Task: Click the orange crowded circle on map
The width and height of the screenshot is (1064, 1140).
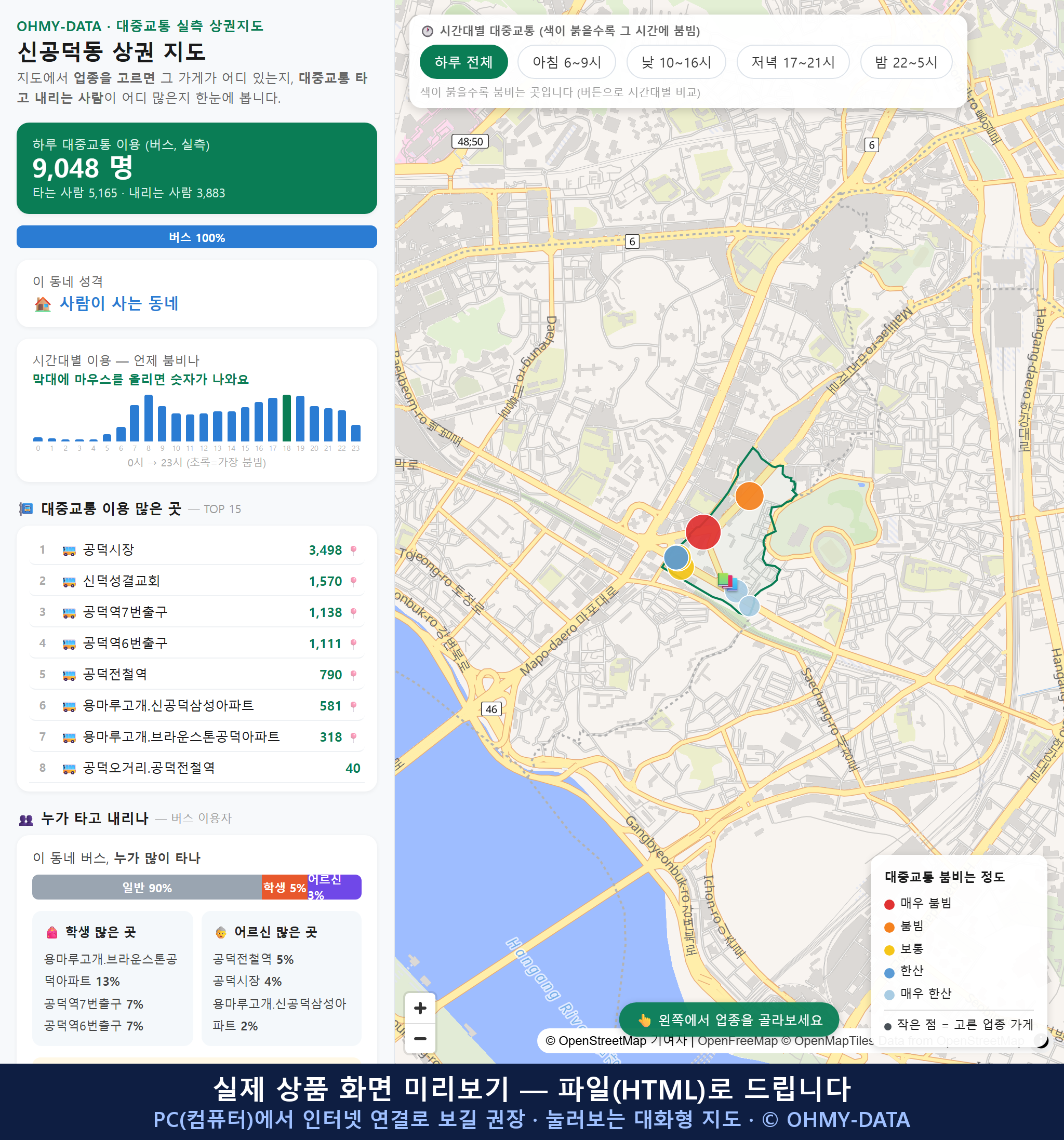Action: pos(749,496)
